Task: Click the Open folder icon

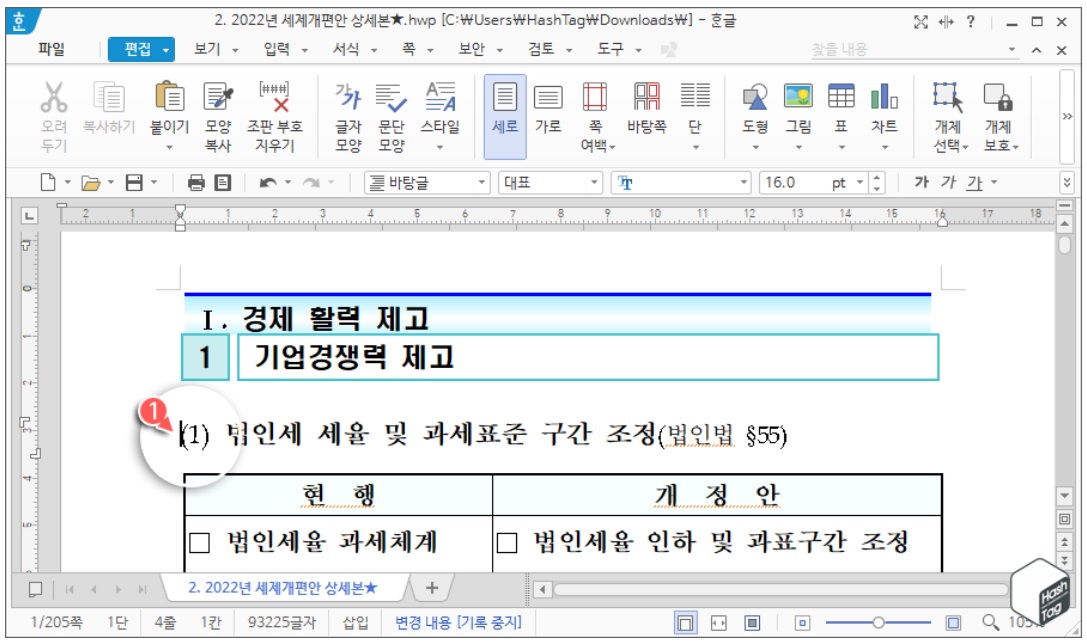Action: pos(90,183)
